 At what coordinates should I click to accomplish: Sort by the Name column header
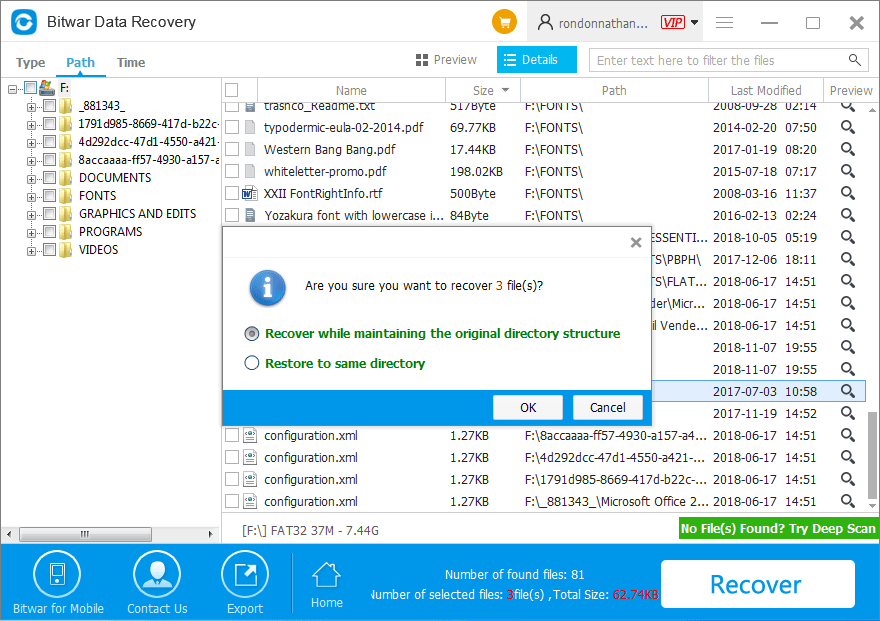pyautogui.click(x=351, y=90)
